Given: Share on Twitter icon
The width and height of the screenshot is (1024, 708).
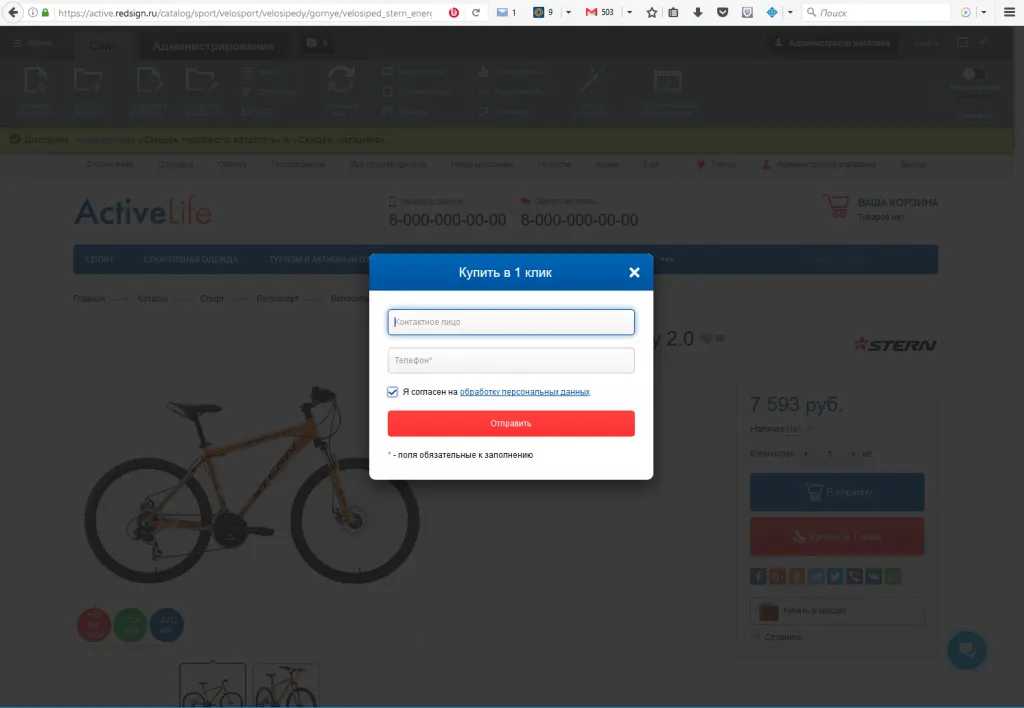Looking at the screenshot, I should (x=835, y=576).
